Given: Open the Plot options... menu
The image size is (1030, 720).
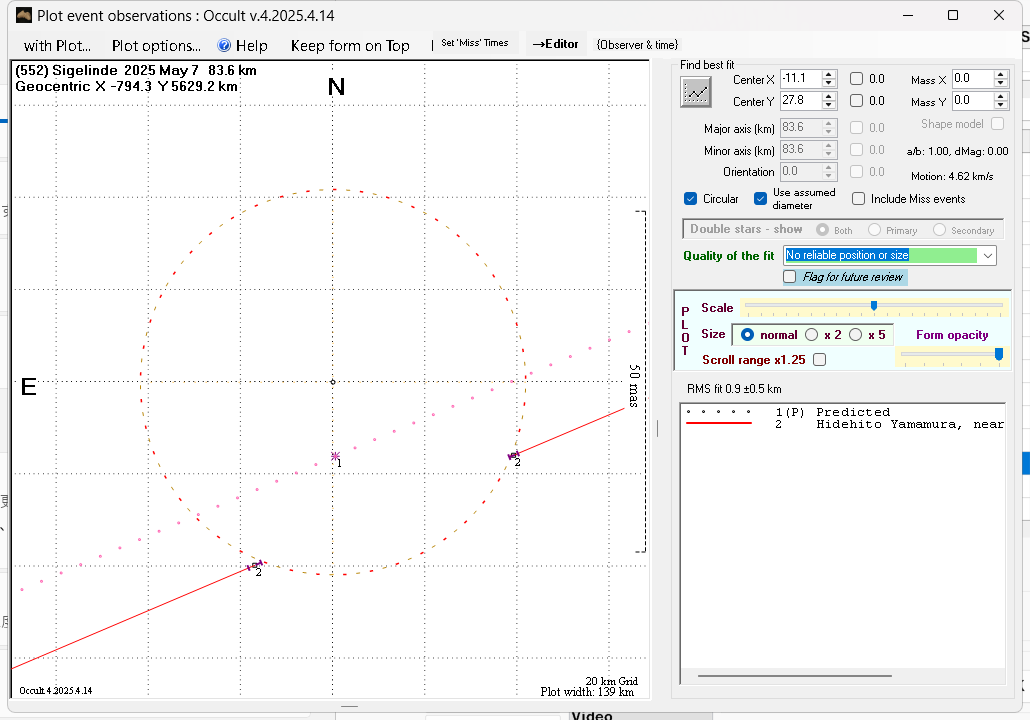Looking at the screenshot, I should point(156,45).
